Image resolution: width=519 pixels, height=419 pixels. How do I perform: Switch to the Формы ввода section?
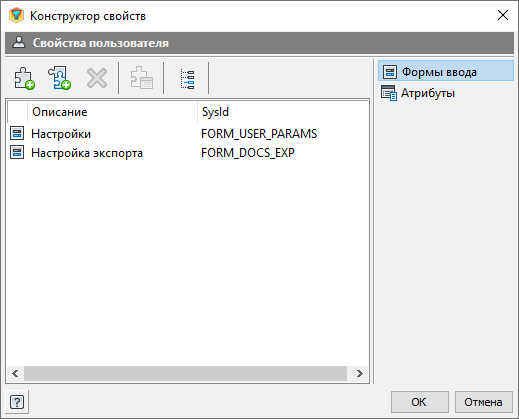[x=446, y=72]
